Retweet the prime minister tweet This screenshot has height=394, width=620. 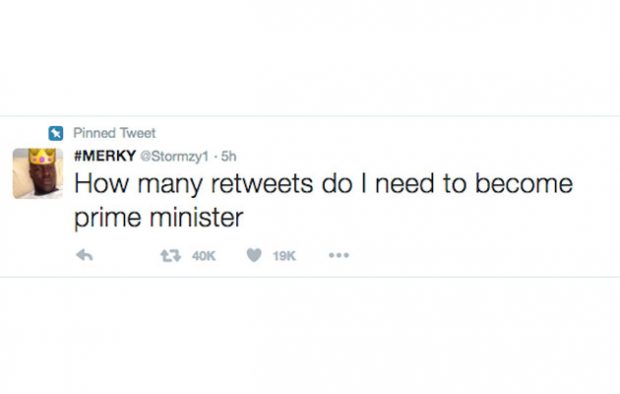pos(170,256)
